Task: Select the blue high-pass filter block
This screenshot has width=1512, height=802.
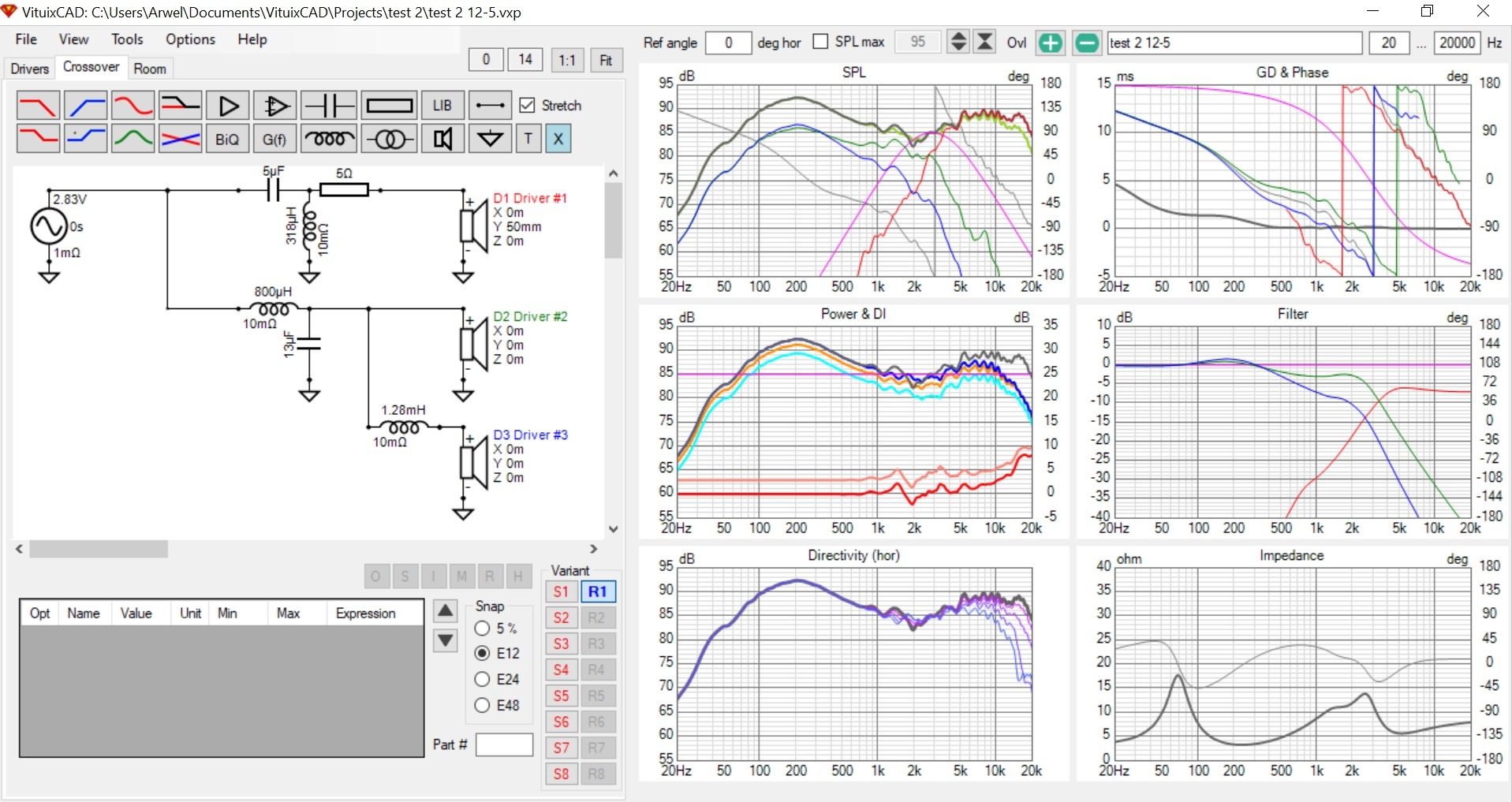Action: coord(85,105)
